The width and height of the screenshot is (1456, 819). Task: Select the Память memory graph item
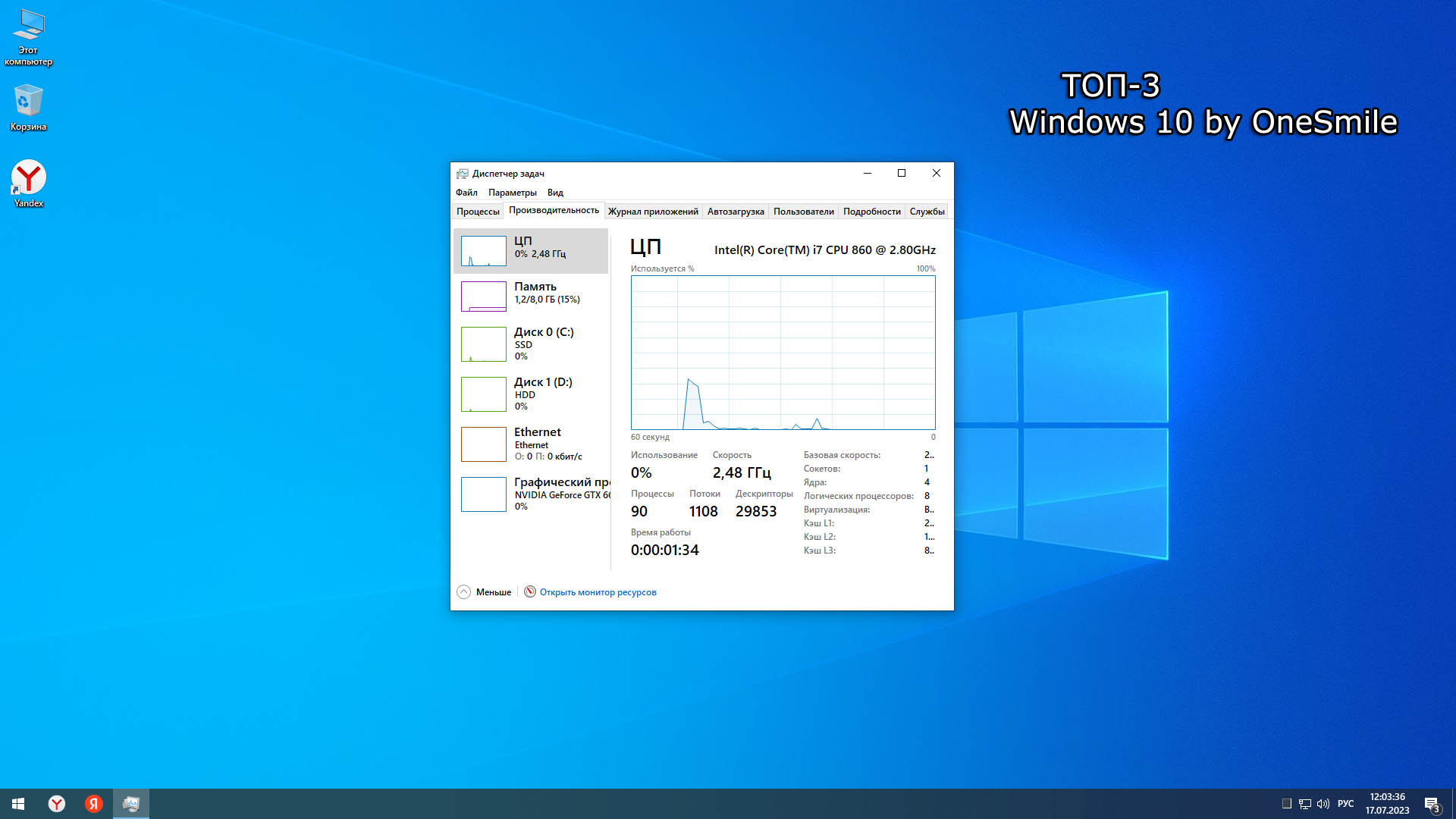531,296
